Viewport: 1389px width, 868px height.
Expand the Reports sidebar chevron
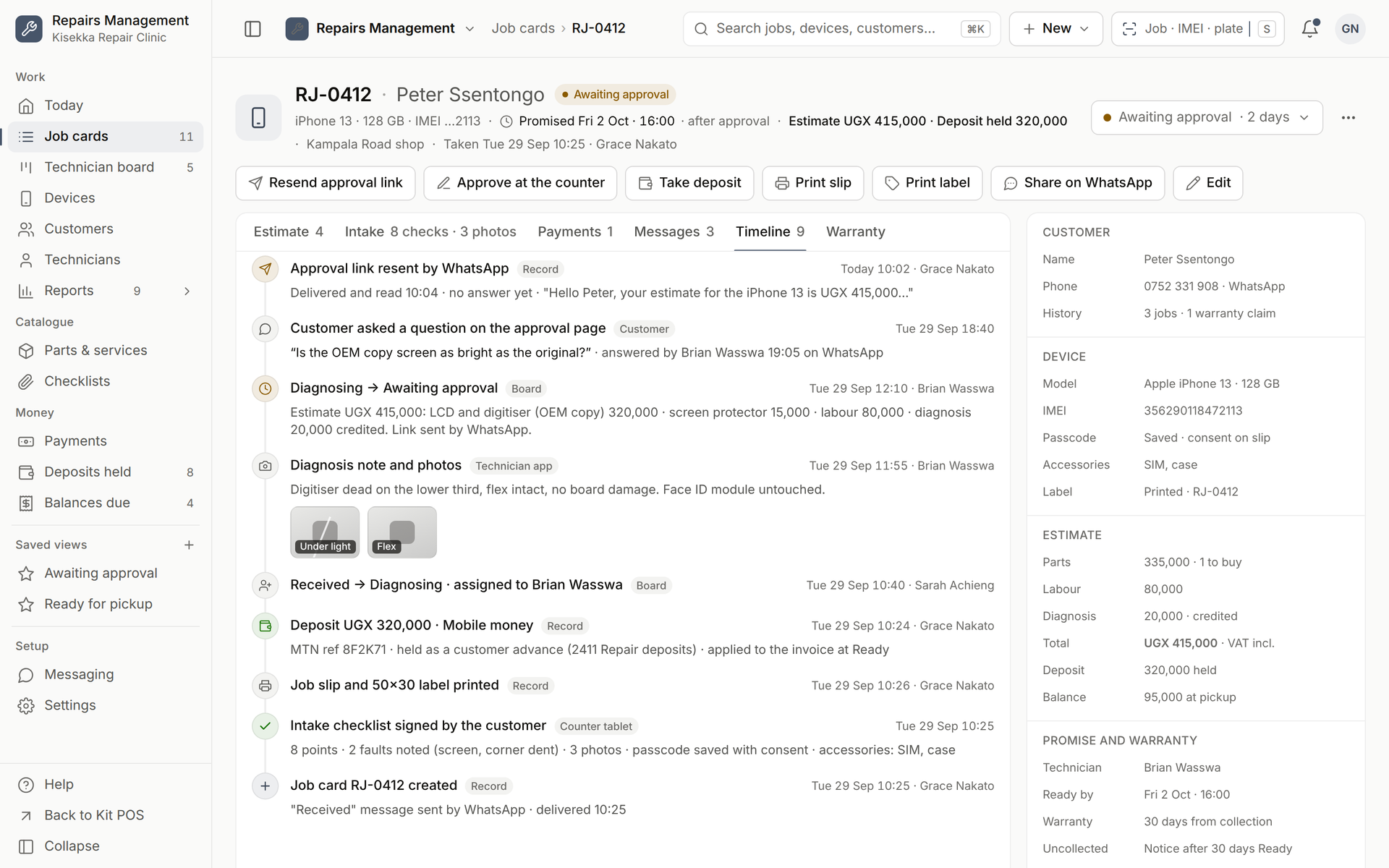tap(187, 291)
